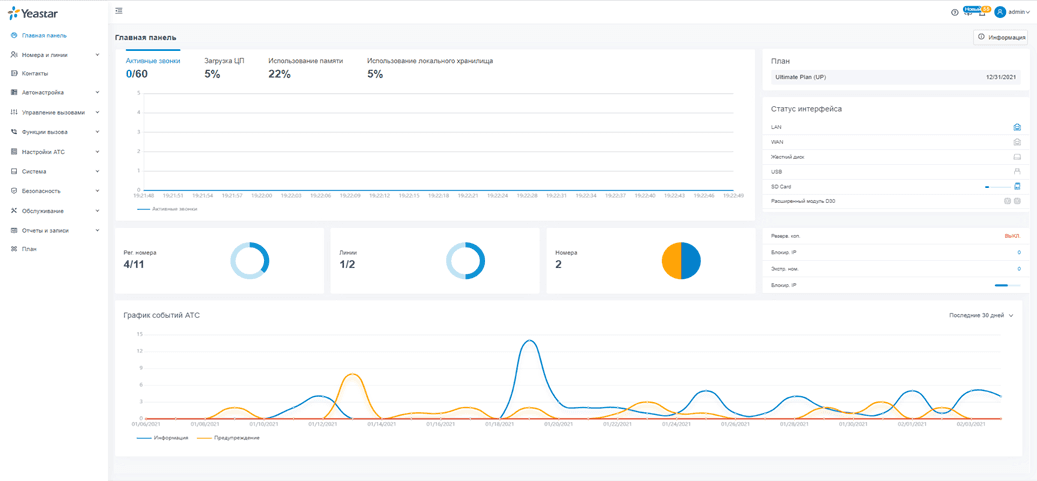The width and height of the screenshot is (1037, 481).
Task: Click the admin user avatar icon
Action: pos(1000,12)
